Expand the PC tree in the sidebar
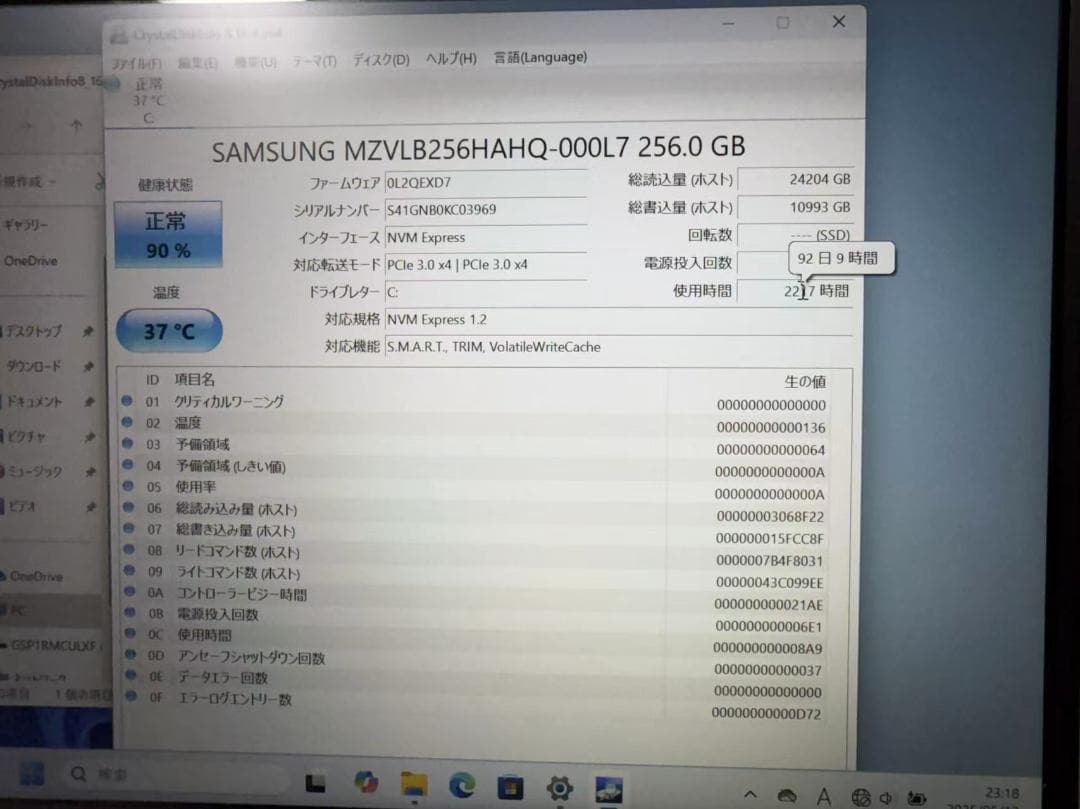The height and width of the screenshot is (809, 1080). click(x=22, y=608)
